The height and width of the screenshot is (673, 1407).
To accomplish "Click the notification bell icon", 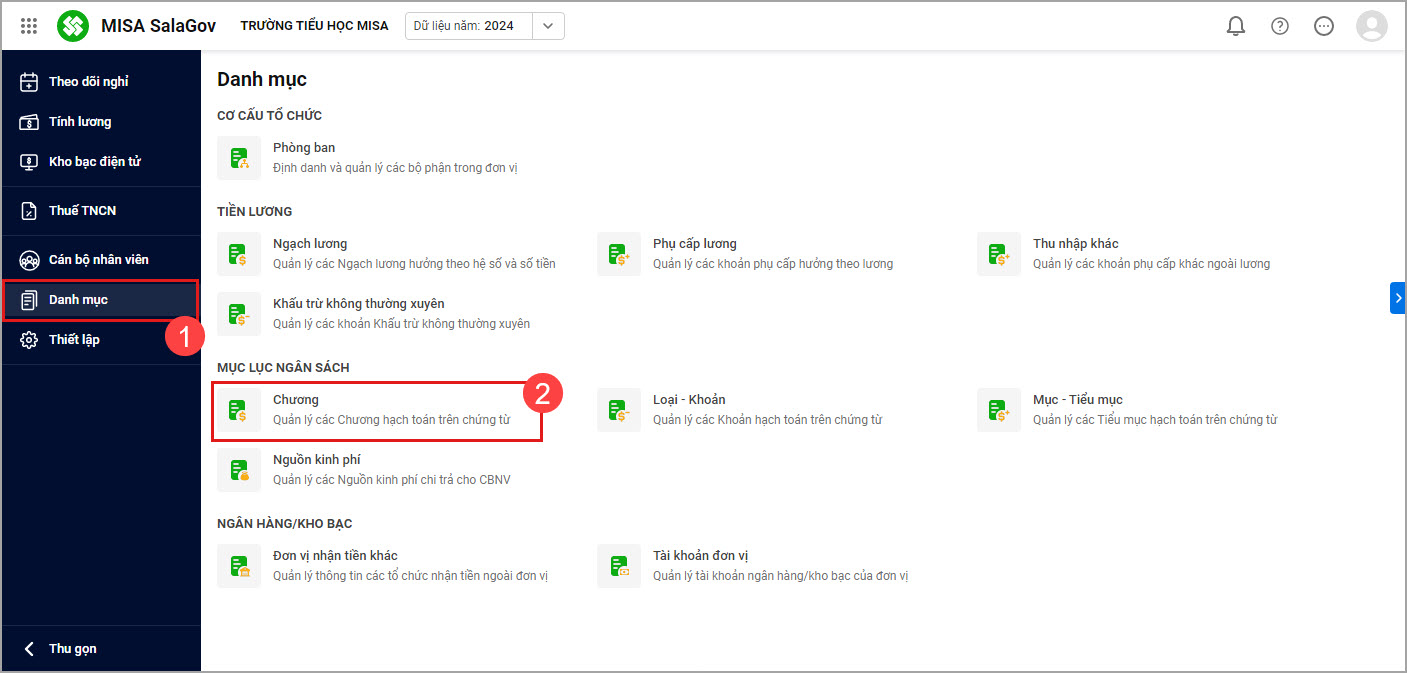I will [1236, 26].
